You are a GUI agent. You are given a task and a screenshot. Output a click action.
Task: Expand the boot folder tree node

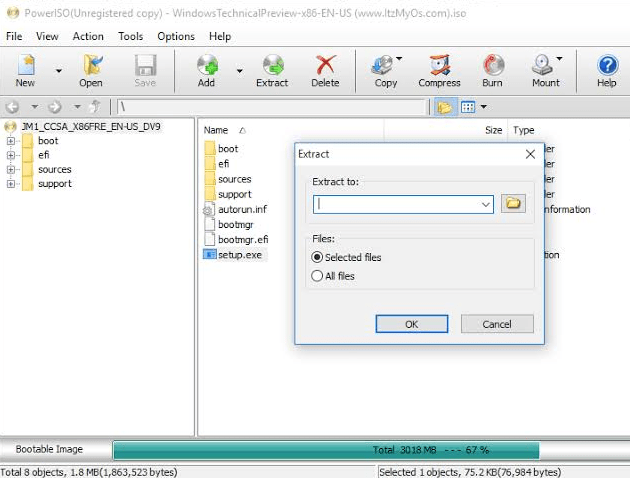[x=10, y=141]
